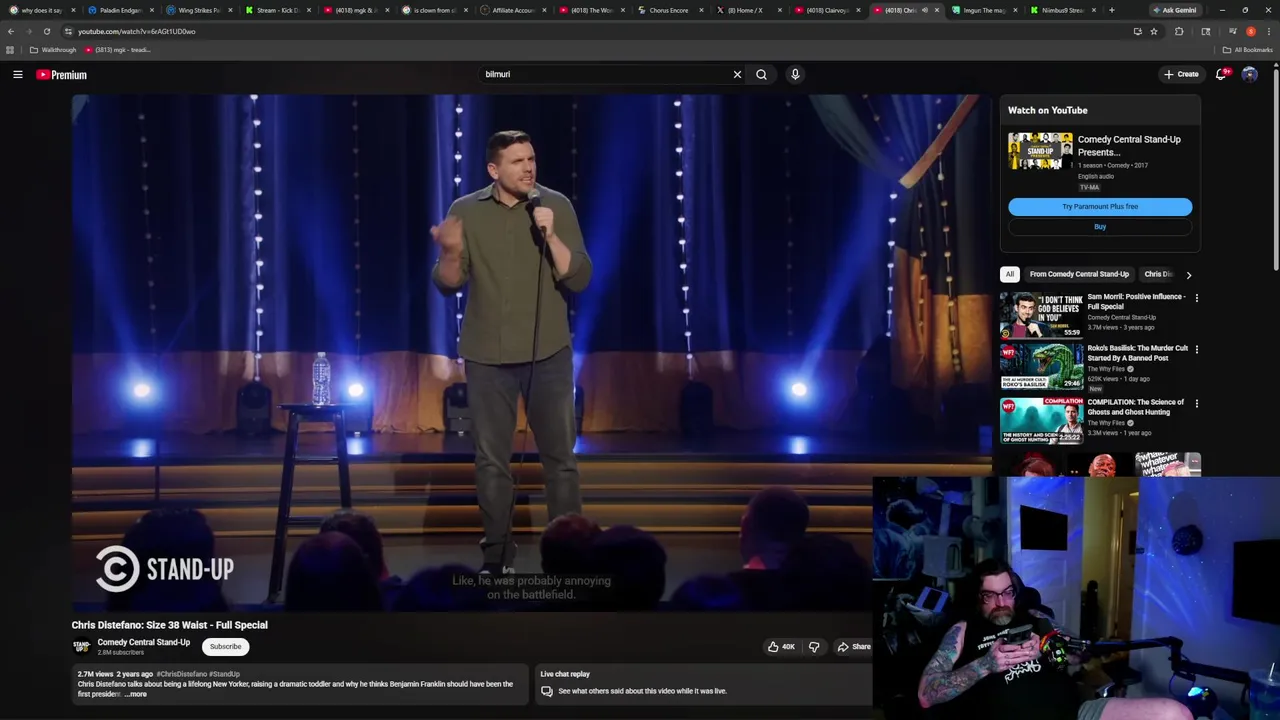Select the All filter chip
Screen dimensions: 1280x720
pos(1010,274)
